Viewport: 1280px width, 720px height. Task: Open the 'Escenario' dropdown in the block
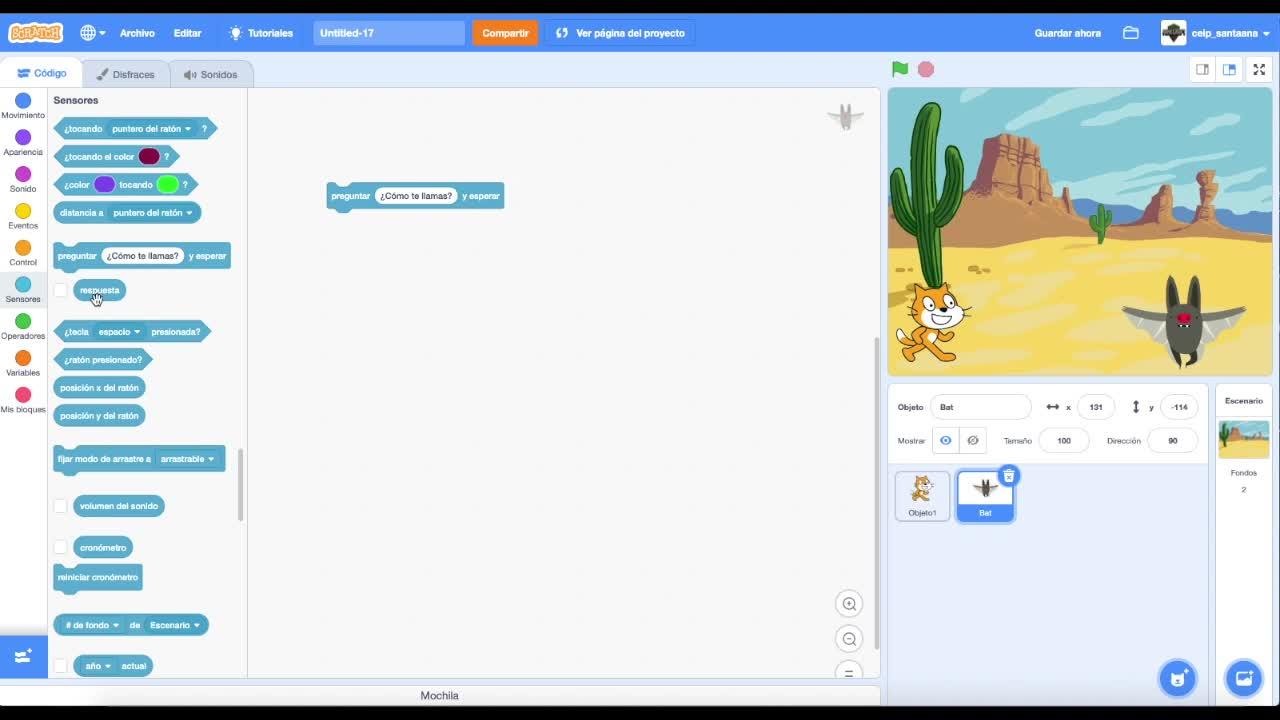point(175,625)
